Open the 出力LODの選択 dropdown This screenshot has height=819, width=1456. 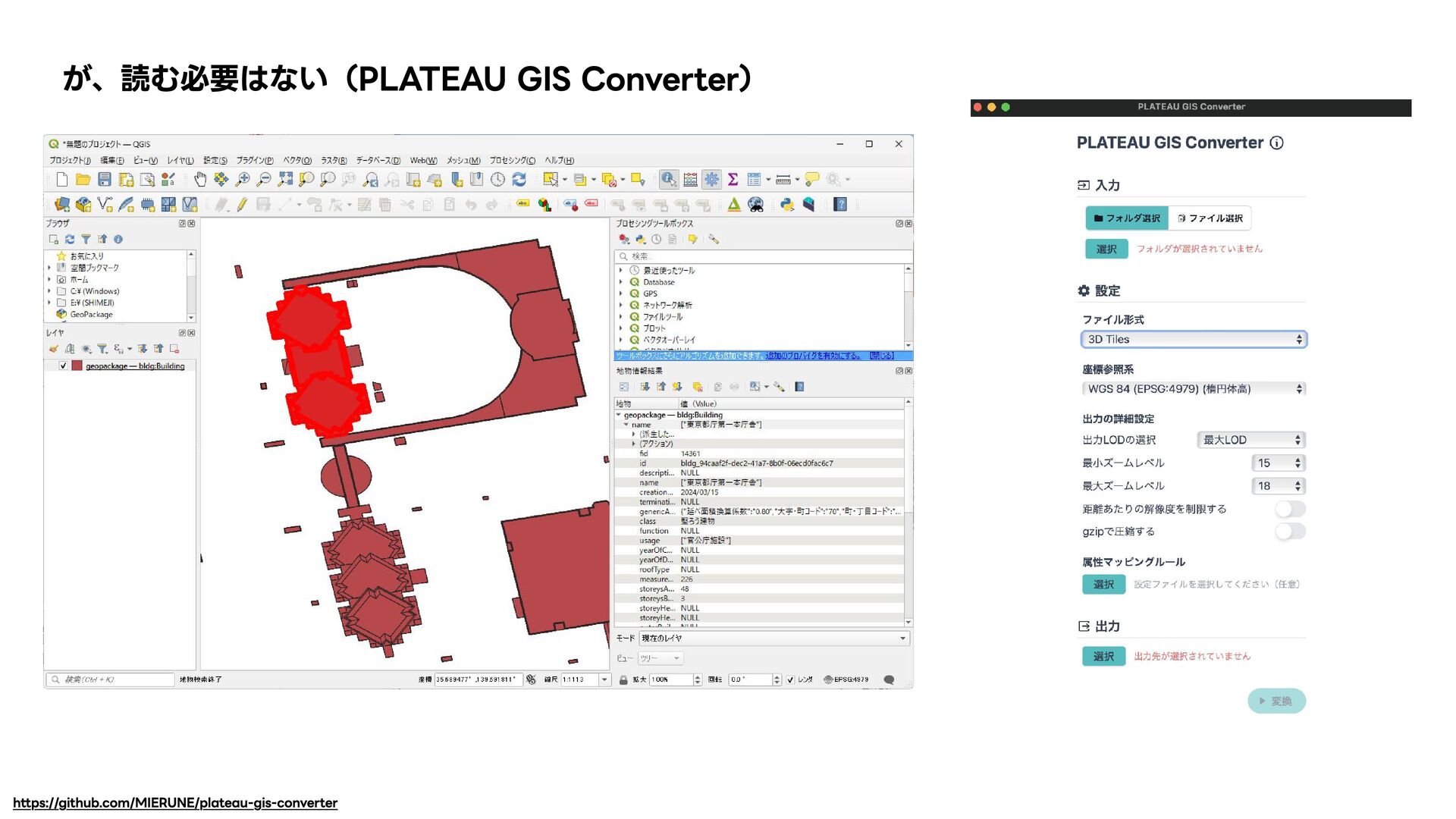pos(1251,440)
